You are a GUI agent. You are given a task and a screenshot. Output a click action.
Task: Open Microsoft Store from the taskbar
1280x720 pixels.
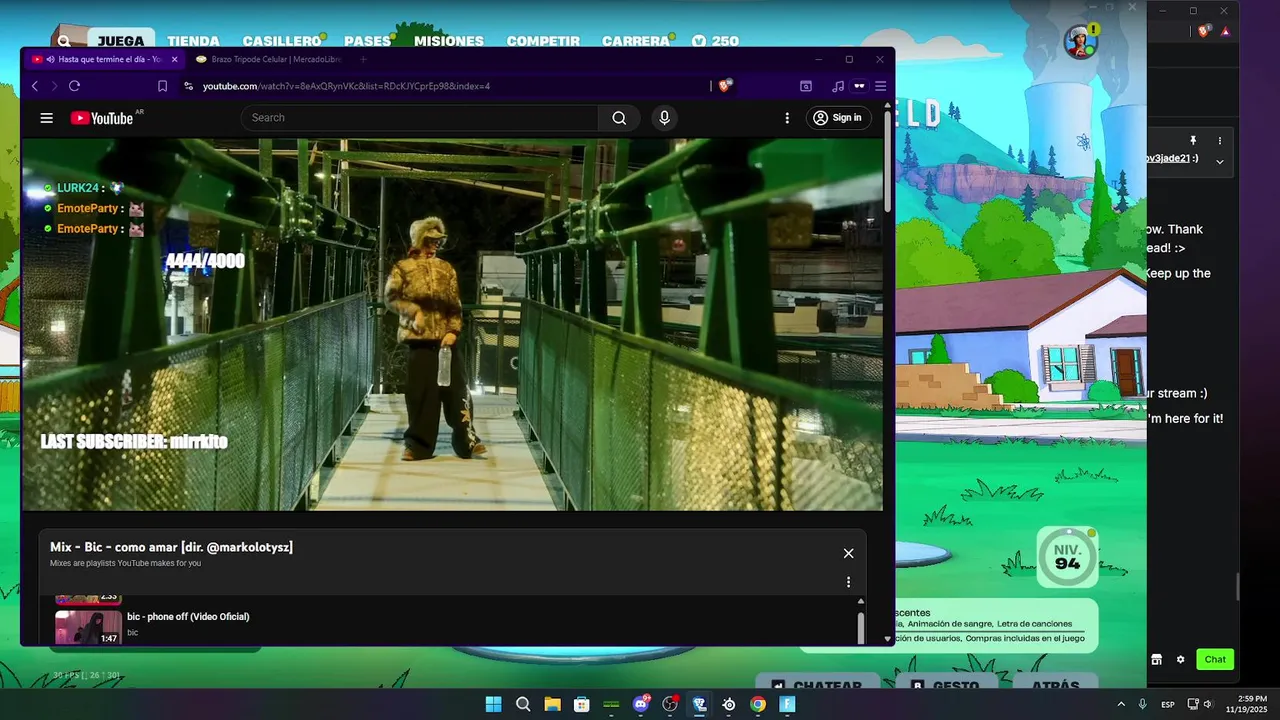tap(581, 704)
